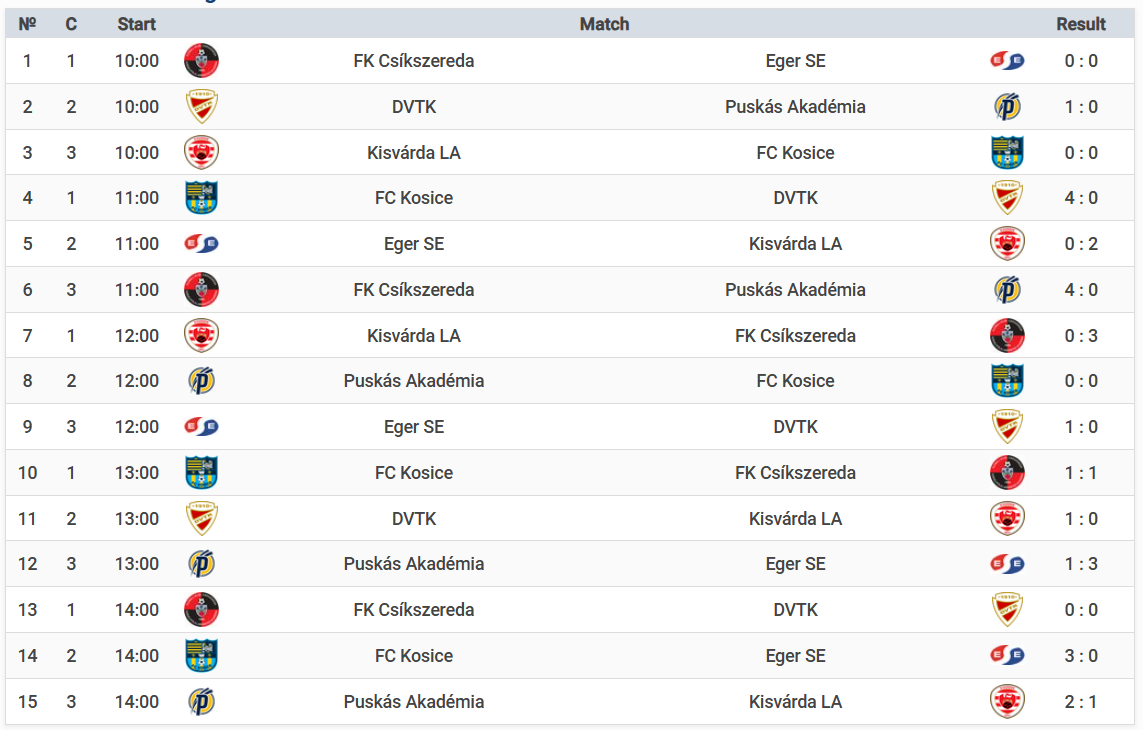Click Eger SE logo in match 5
Viewport: 1143px width, 730px height.
pos(201,244)
